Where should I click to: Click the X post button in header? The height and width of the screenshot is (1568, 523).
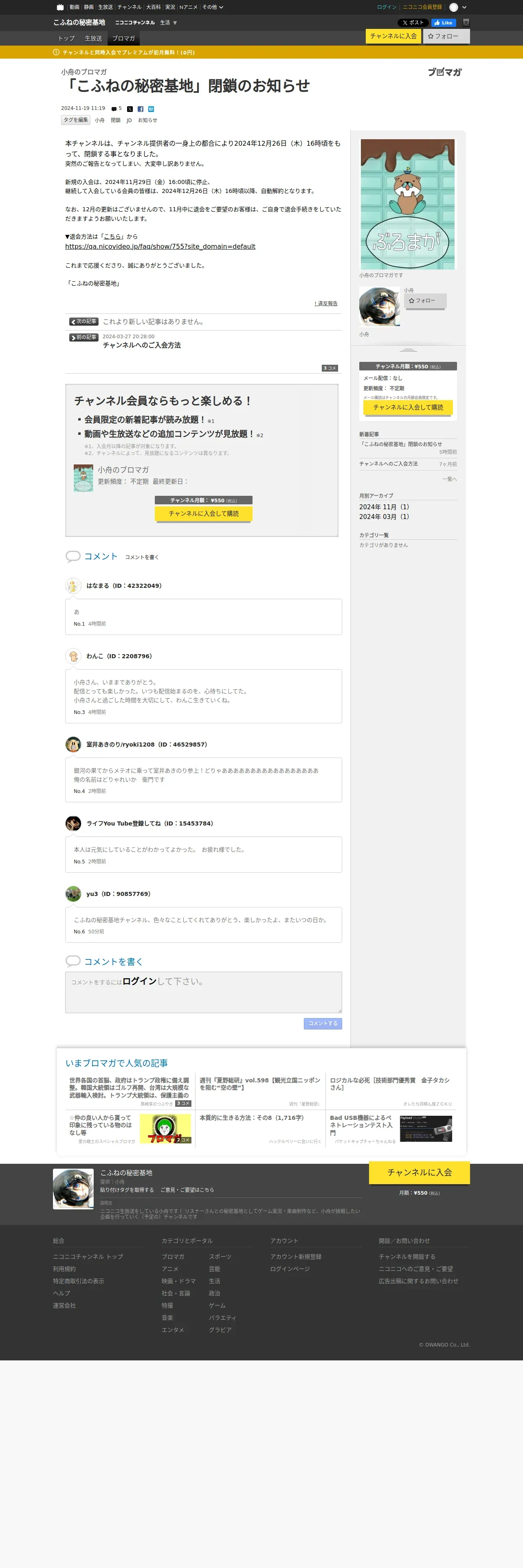[413, 22]
